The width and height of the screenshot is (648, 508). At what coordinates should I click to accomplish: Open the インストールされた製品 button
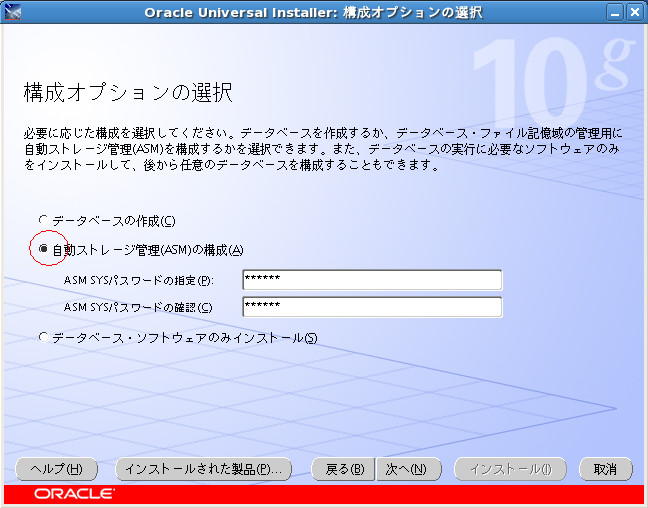tap(203, 469)
